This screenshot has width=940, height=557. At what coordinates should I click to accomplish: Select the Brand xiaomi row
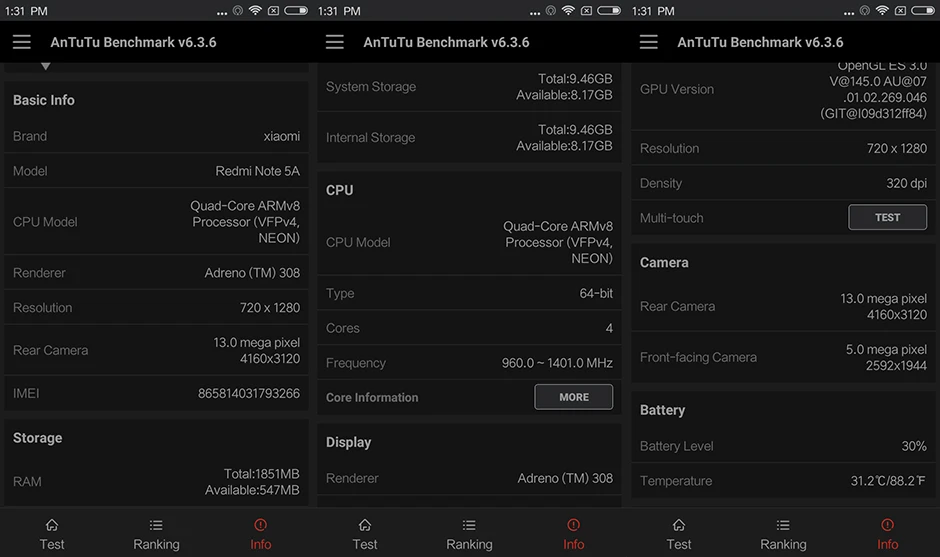[156, 136]
